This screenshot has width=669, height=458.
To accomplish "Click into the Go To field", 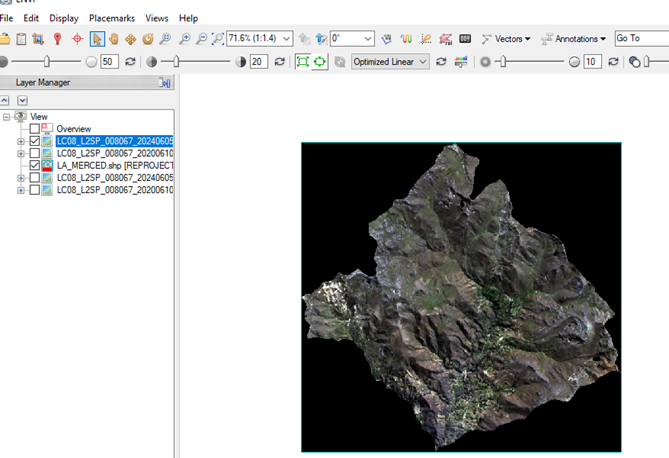I will pyautogui.click(x=642, y=38).
